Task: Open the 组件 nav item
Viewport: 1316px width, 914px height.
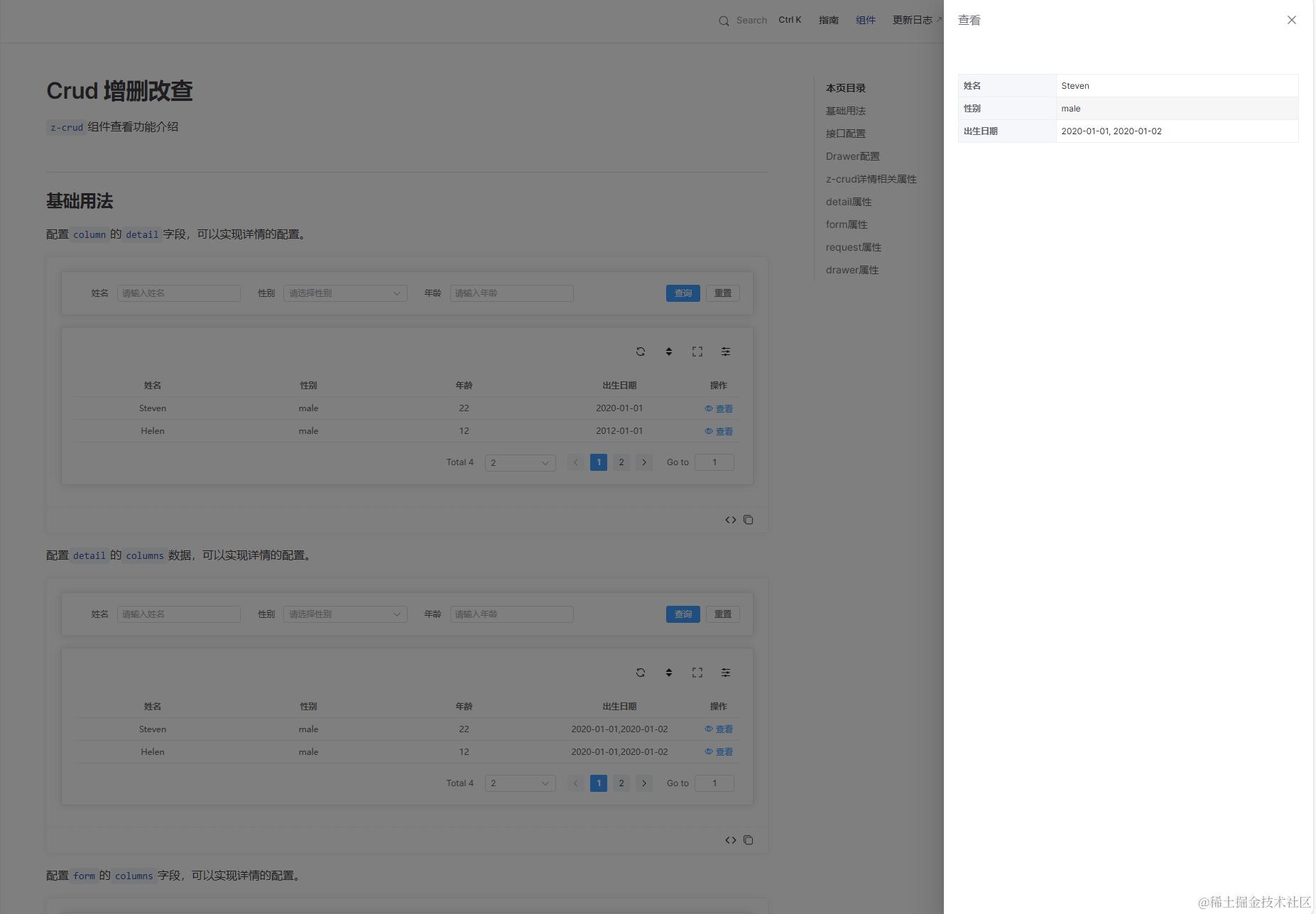Action: click(x=866, y=21)
